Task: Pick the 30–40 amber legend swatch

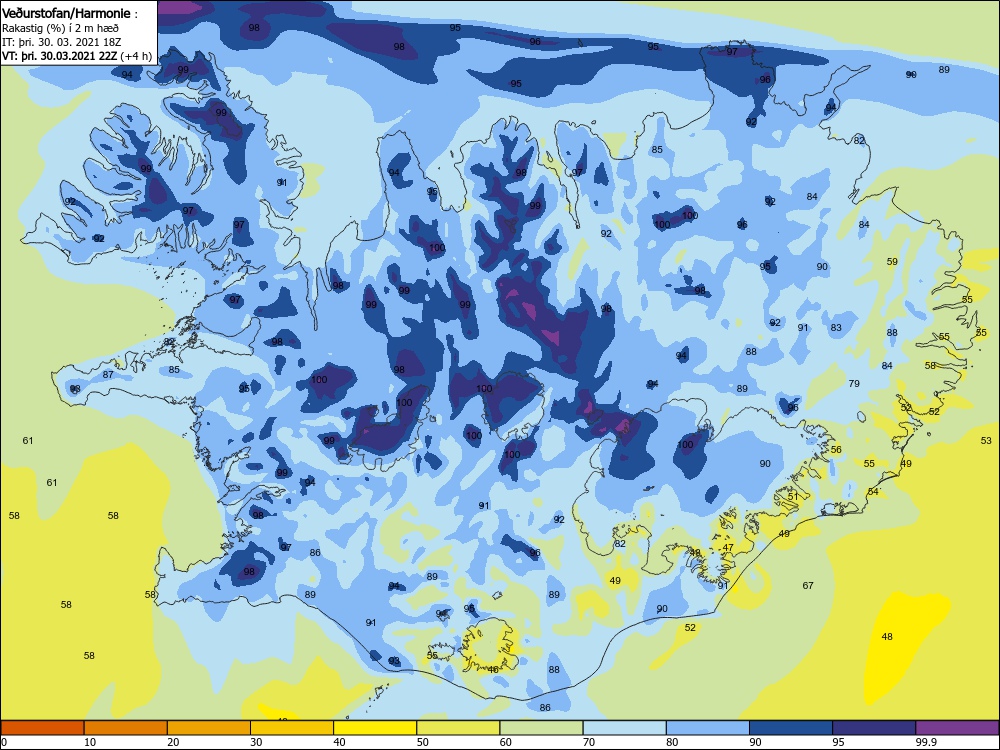Action: tap(292, 728)
